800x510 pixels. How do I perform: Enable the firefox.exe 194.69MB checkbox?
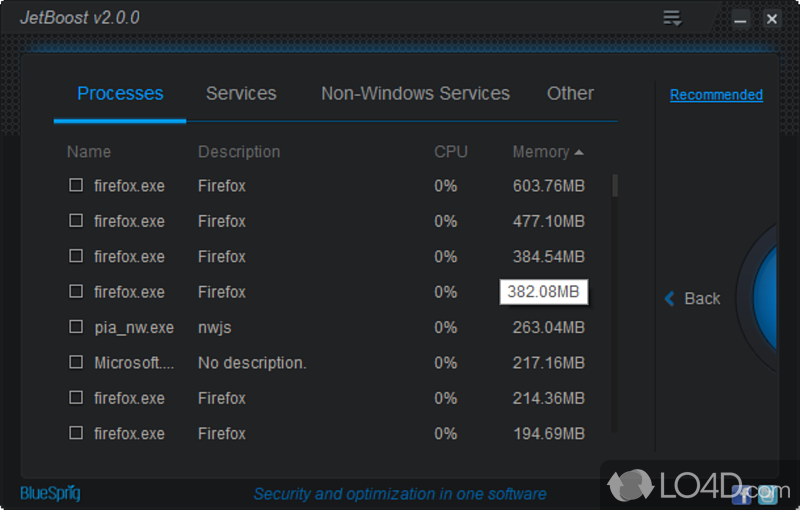point(76,433)
